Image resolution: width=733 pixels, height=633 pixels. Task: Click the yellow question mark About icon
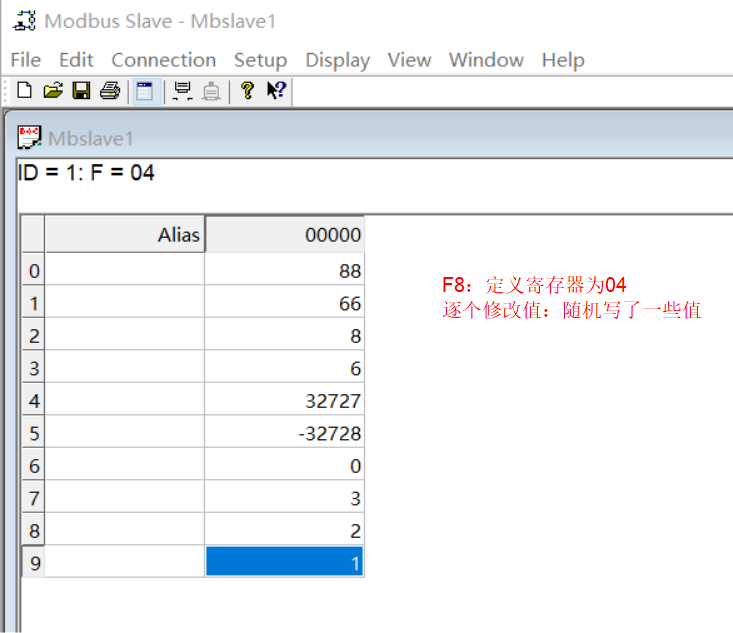click(x=247, y=90)
